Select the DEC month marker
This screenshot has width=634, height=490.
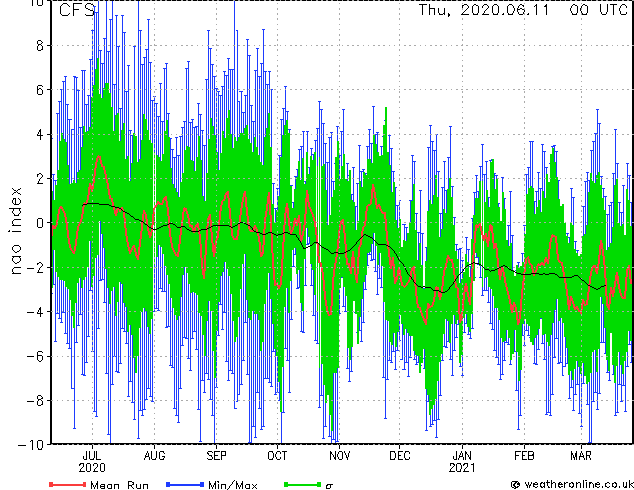(x=400, y=454)
